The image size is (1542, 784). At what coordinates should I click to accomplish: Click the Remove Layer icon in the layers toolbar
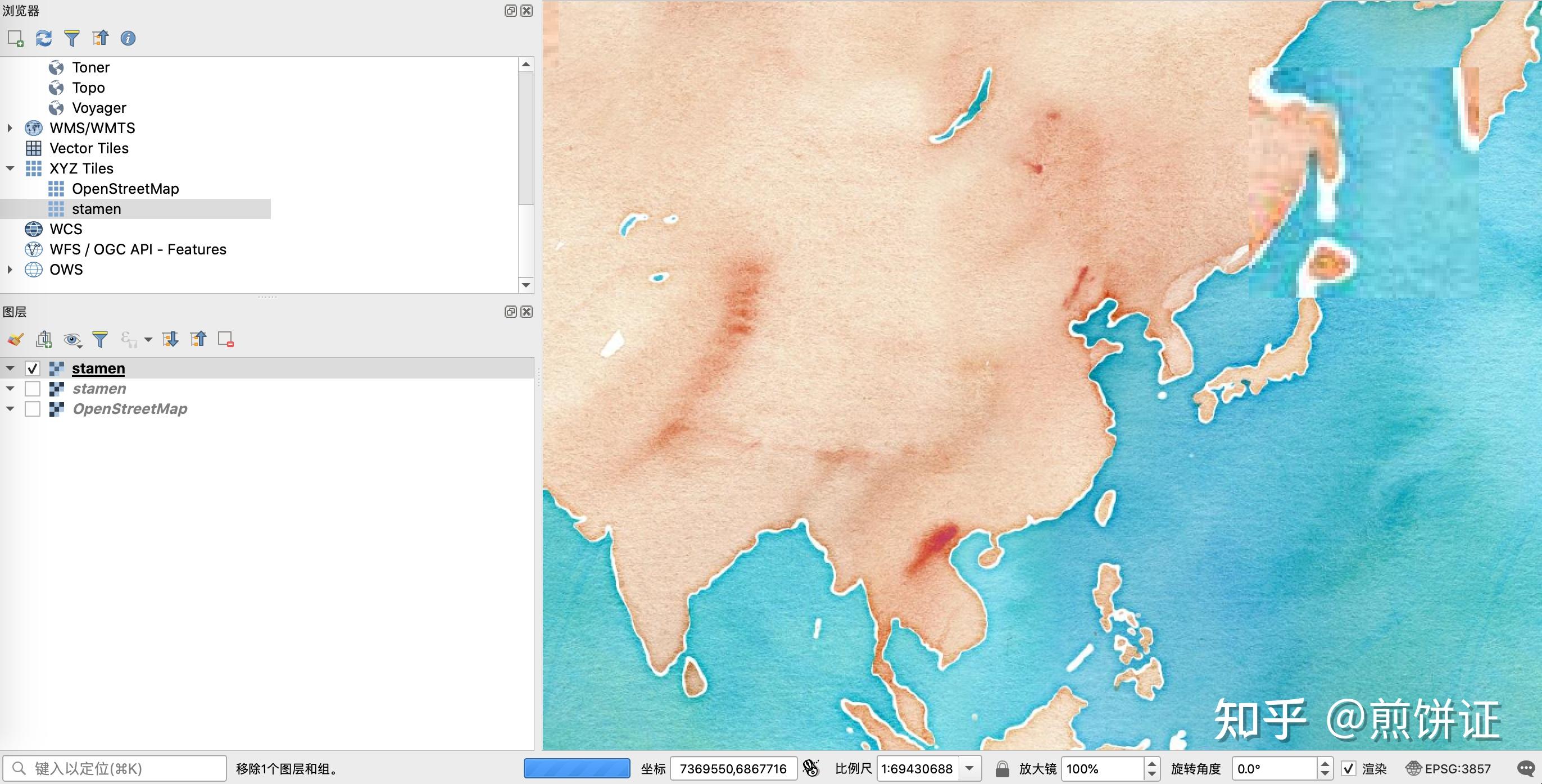[226, 340]
